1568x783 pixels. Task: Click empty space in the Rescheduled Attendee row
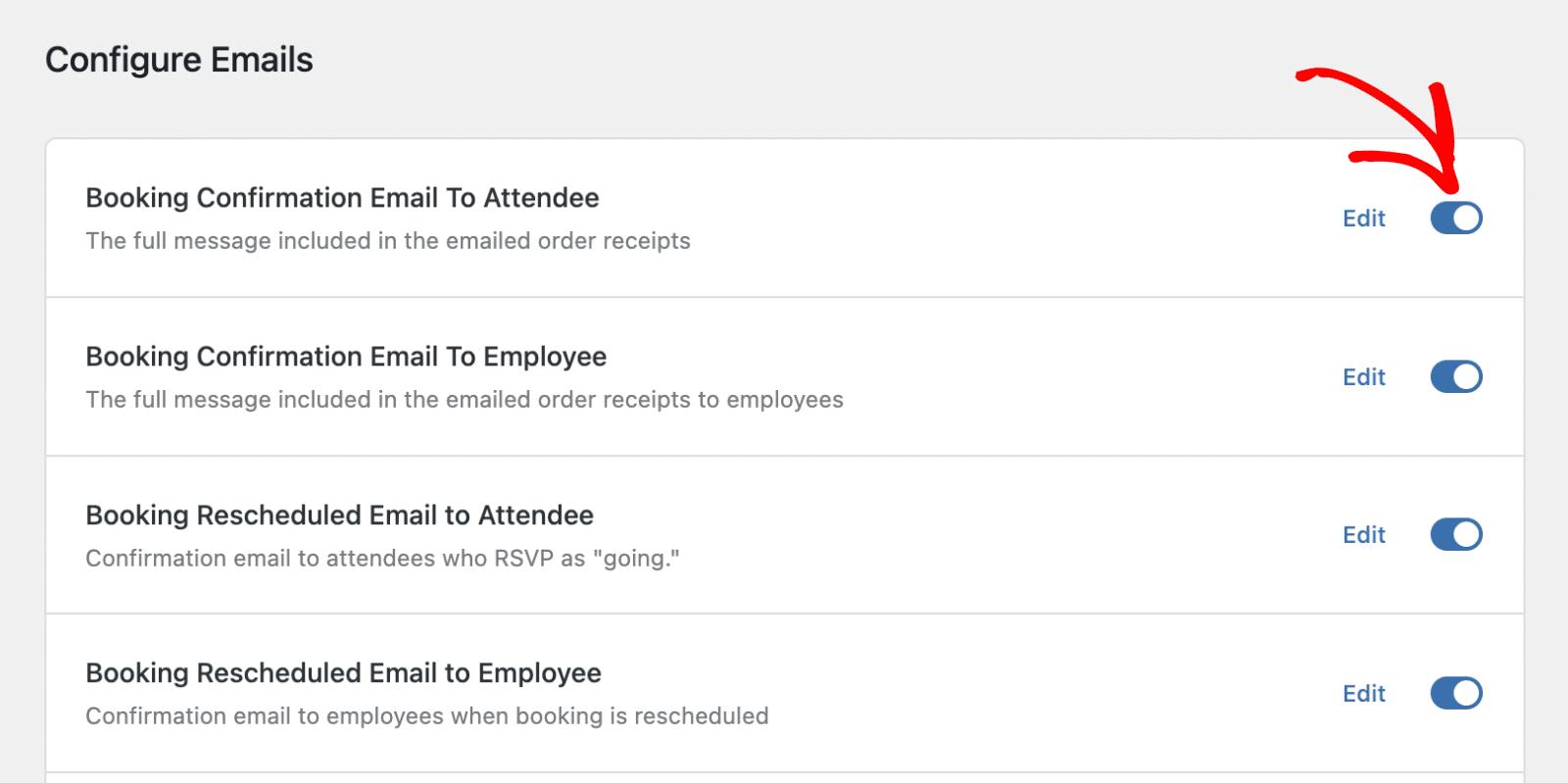click(980, 535)
